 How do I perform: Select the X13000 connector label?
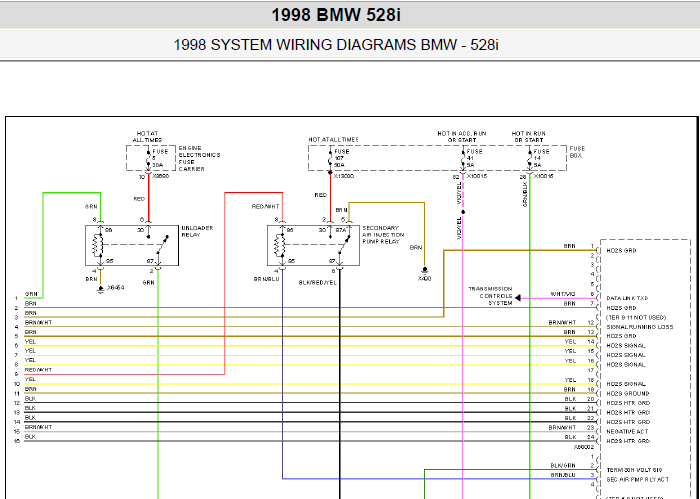[343, 176]
